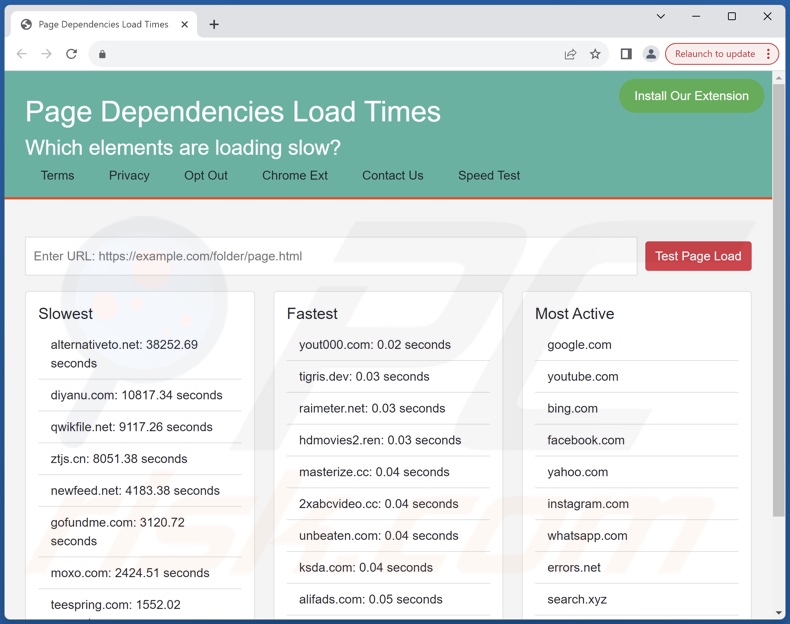
Task: Click diyanu.com: 10817.34 seconds entry
Action: click(x=137, y=395)
